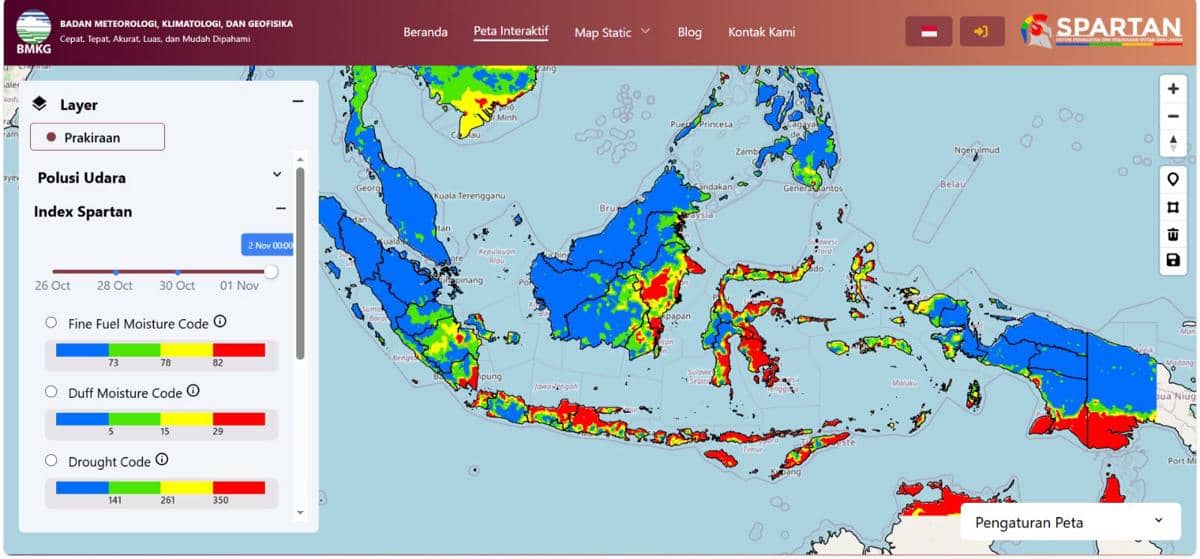
Task: Select Drought Code radio button
Action: pyautogui.click(x=51, y=460)
